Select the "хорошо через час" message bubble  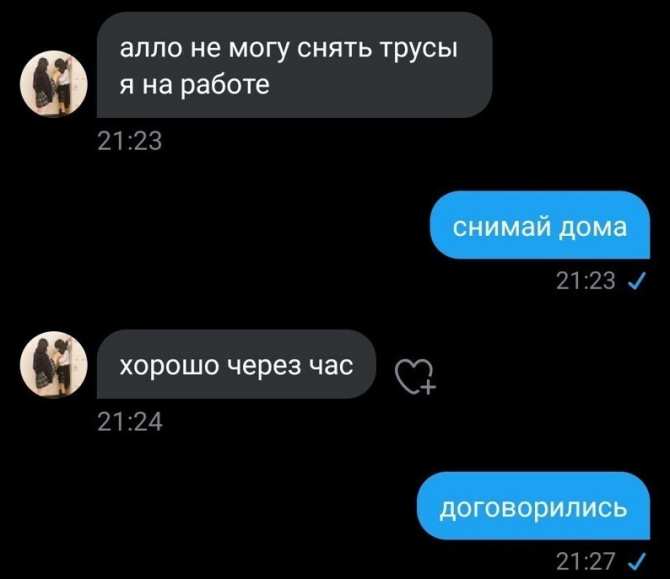tap(236, 364)
